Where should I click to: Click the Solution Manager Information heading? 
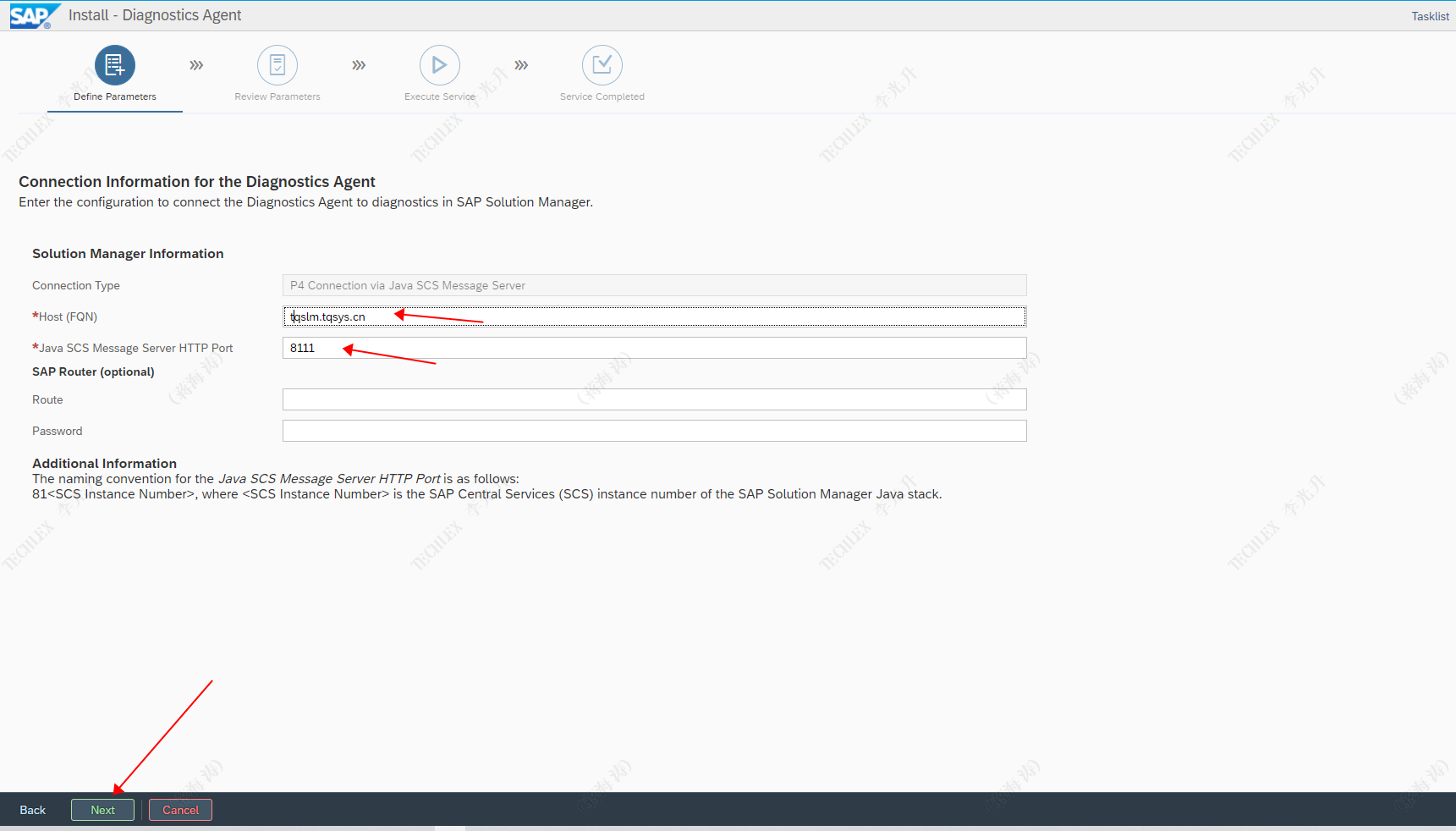128,254
